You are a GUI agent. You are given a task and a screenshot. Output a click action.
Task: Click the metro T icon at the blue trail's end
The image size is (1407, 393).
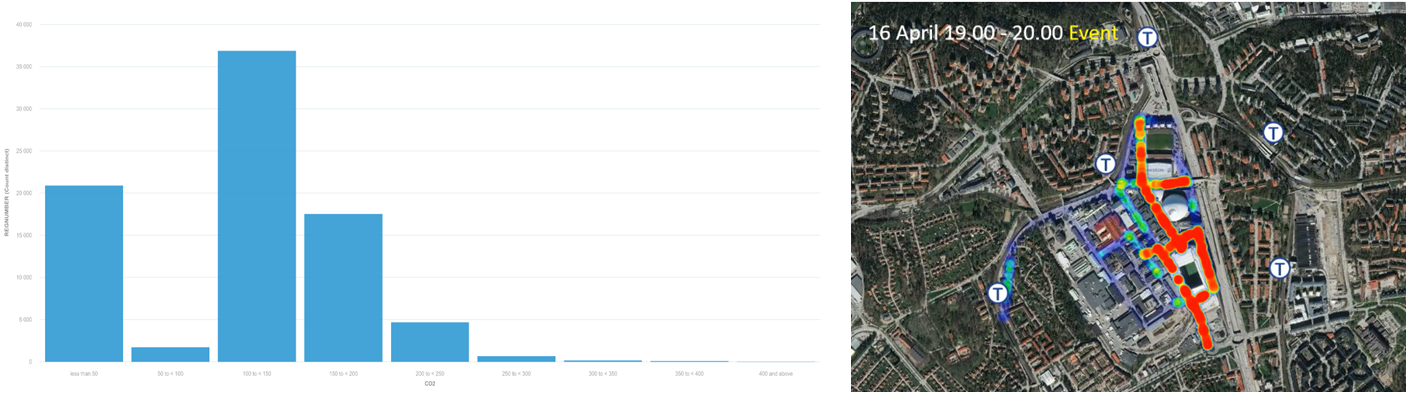(x=998, y=293)
